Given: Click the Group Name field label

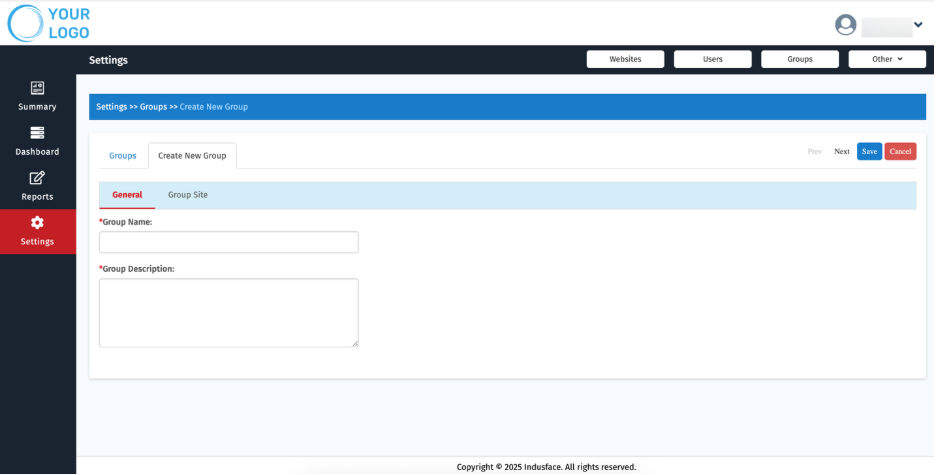Looking at the screenshot, I should point(126,222).
